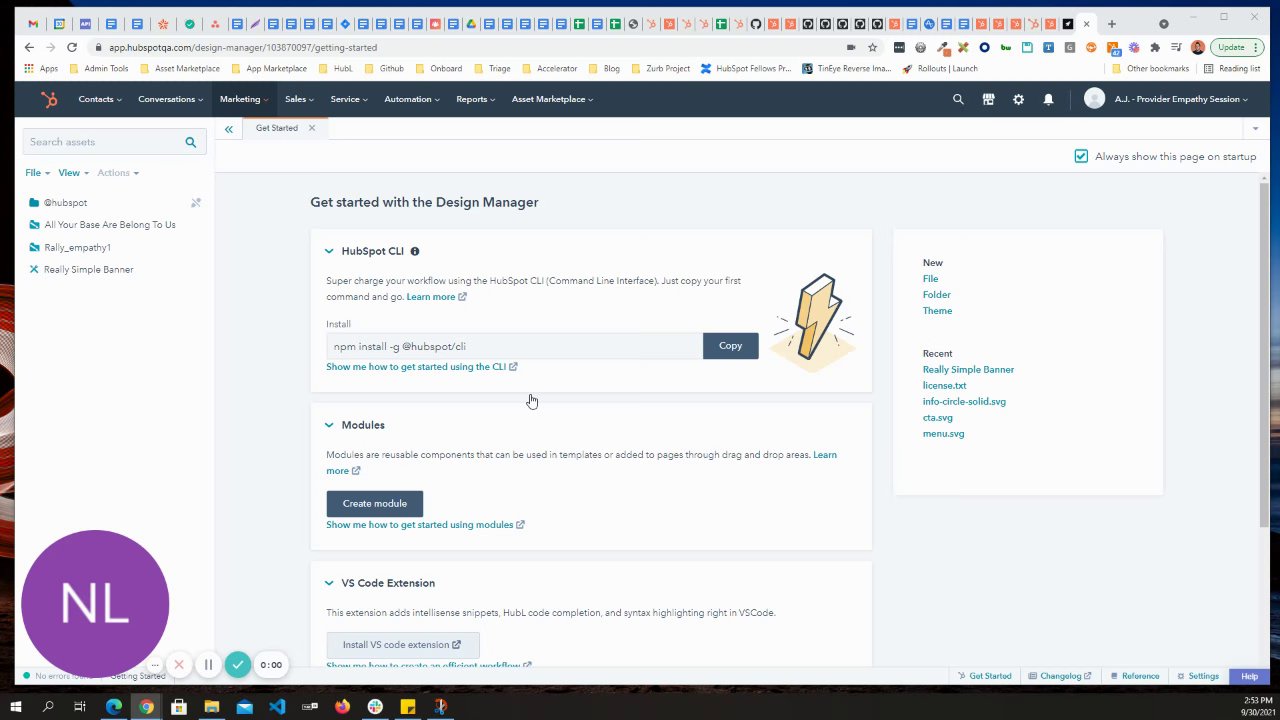Click the info icon next to HubSpot CLI
This screenshot has height=720, width=1280.
tap(415, 251)
